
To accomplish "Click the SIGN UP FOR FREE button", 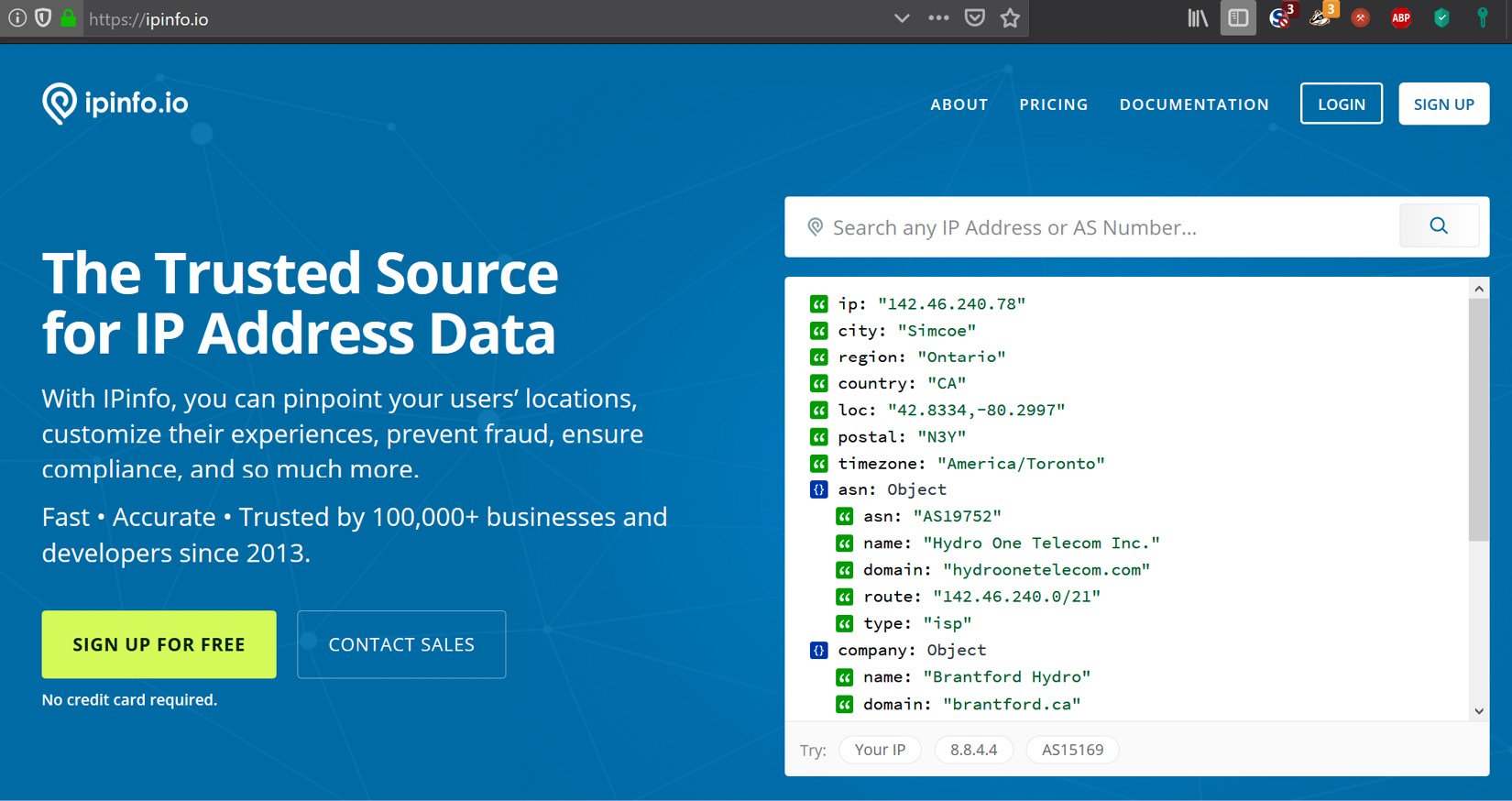I will click(x=159, y=644).
